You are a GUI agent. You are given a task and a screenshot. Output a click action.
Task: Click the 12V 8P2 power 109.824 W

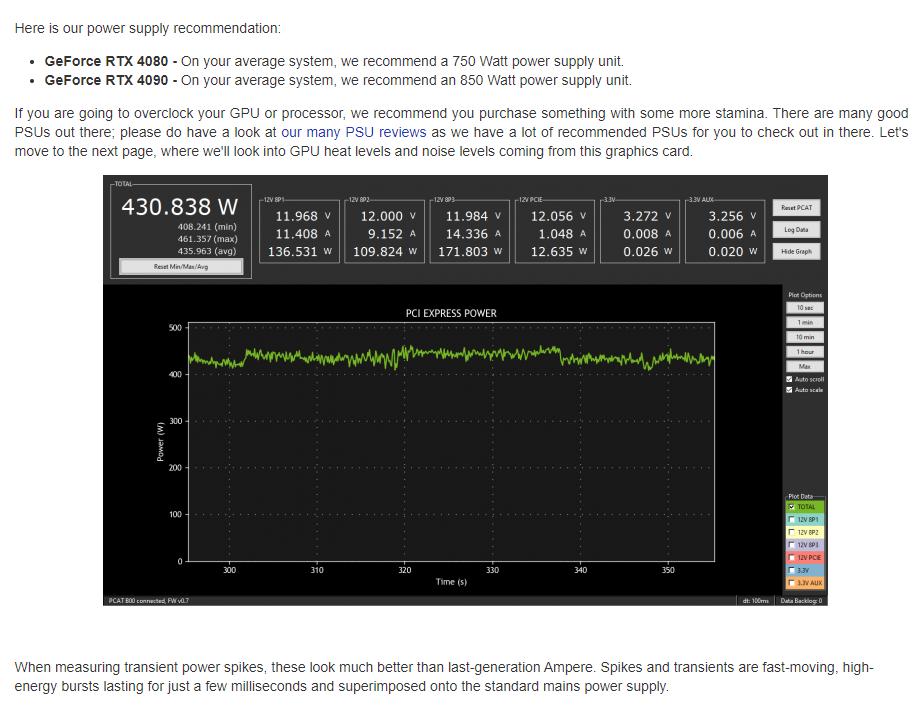pos(384,252)
